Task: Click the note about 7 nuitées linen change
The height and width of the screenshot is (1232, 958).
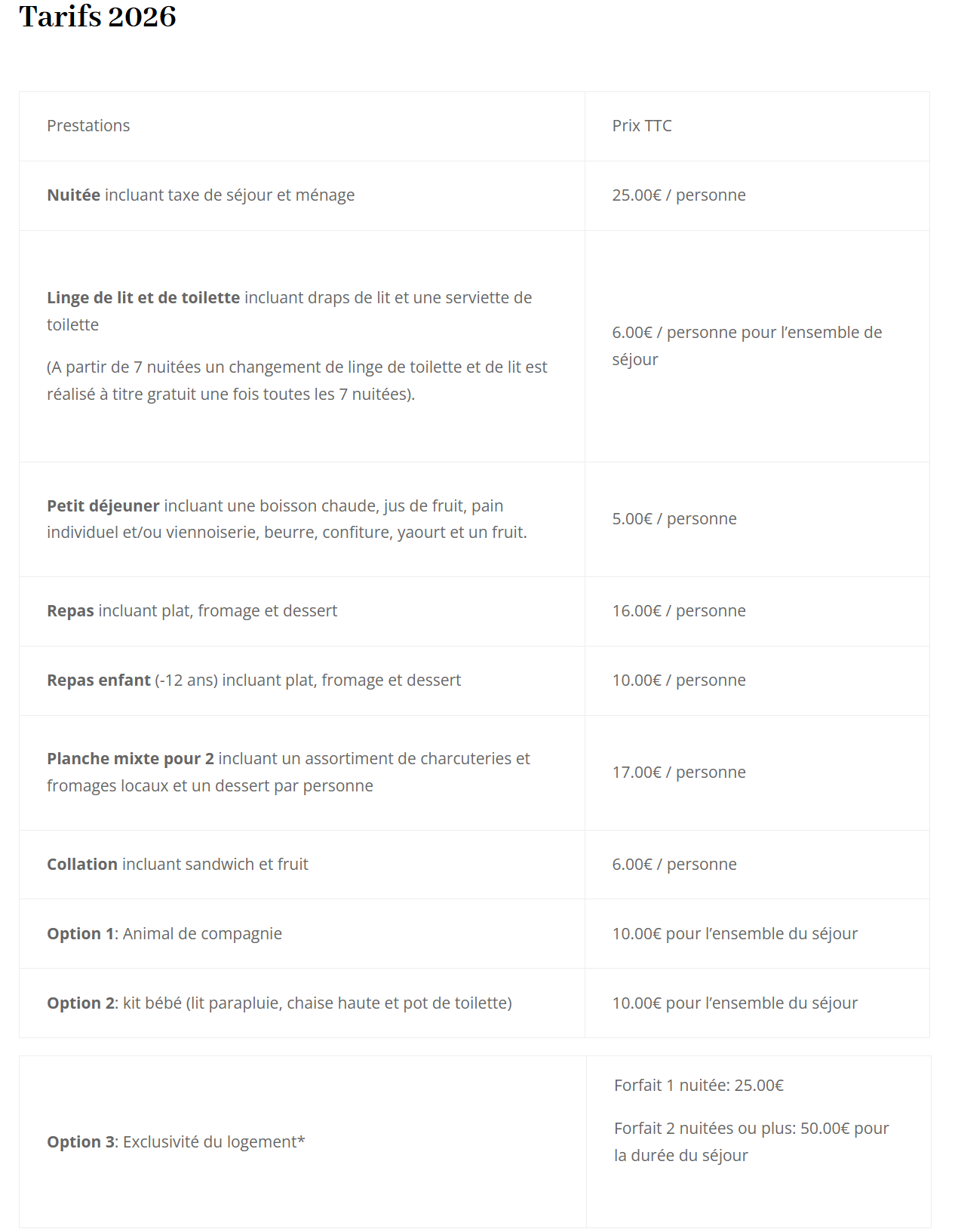Action: point(296,381)
